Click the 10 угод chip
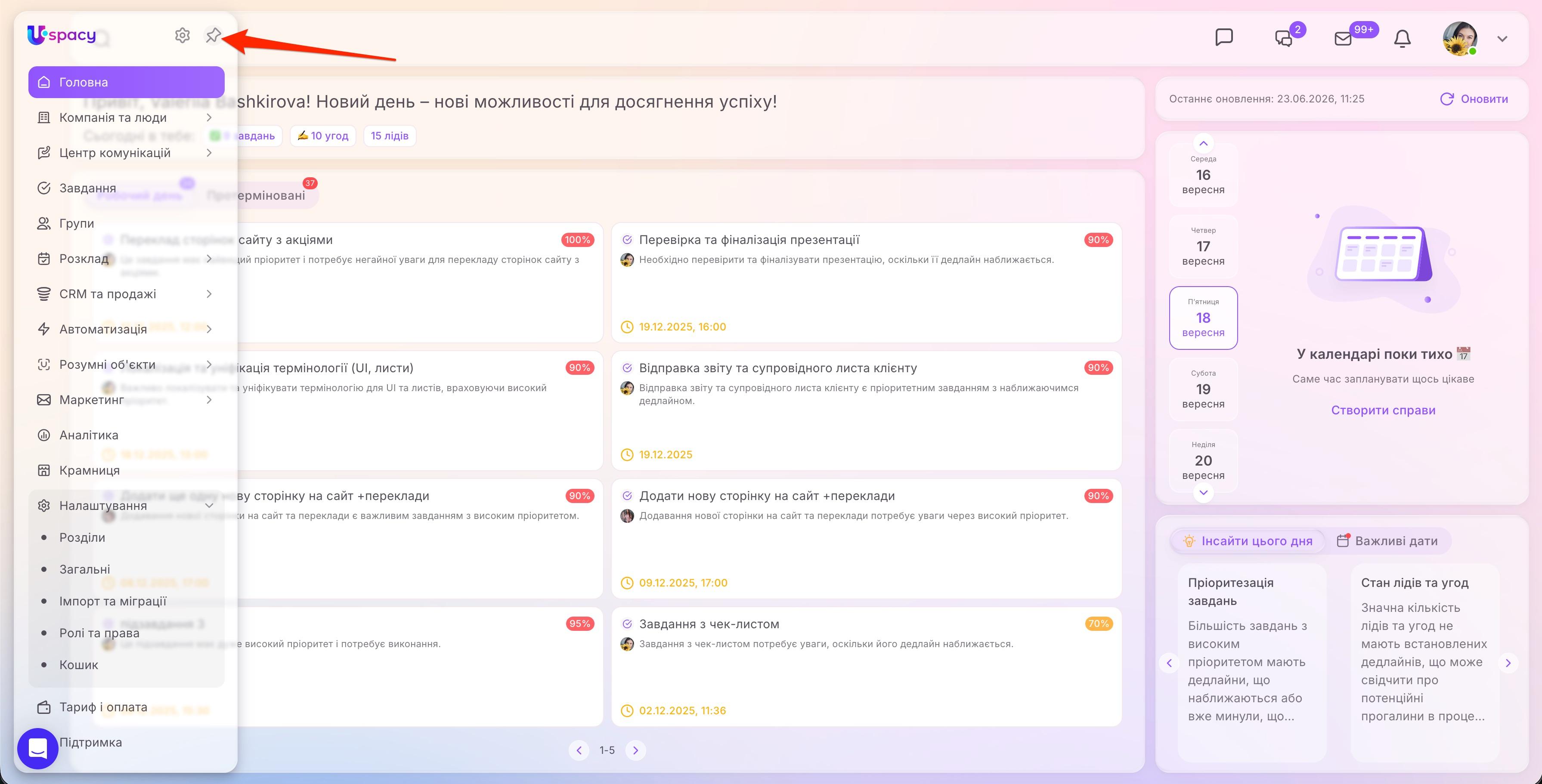 click(323, 136)
